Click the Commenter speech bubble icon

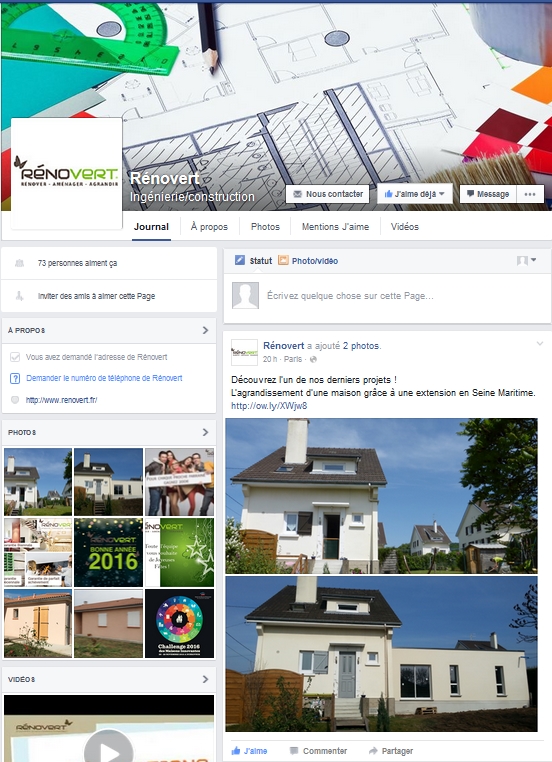(x=293, y=750)
